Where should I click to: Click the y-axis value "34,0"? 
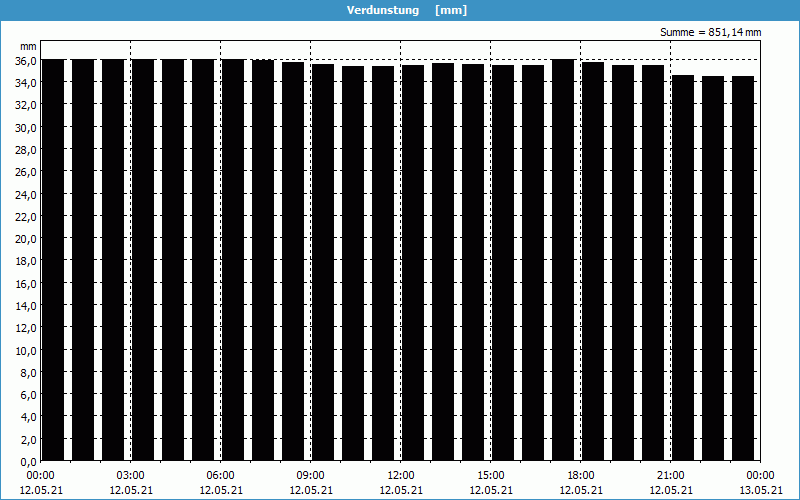[26, 83]
